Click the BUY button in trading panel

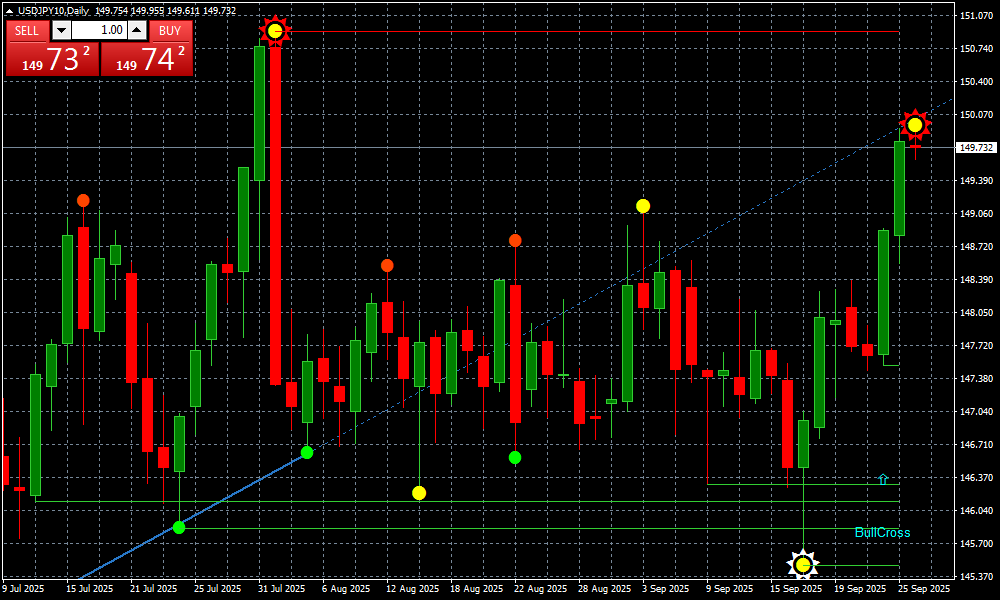(170, 30)
